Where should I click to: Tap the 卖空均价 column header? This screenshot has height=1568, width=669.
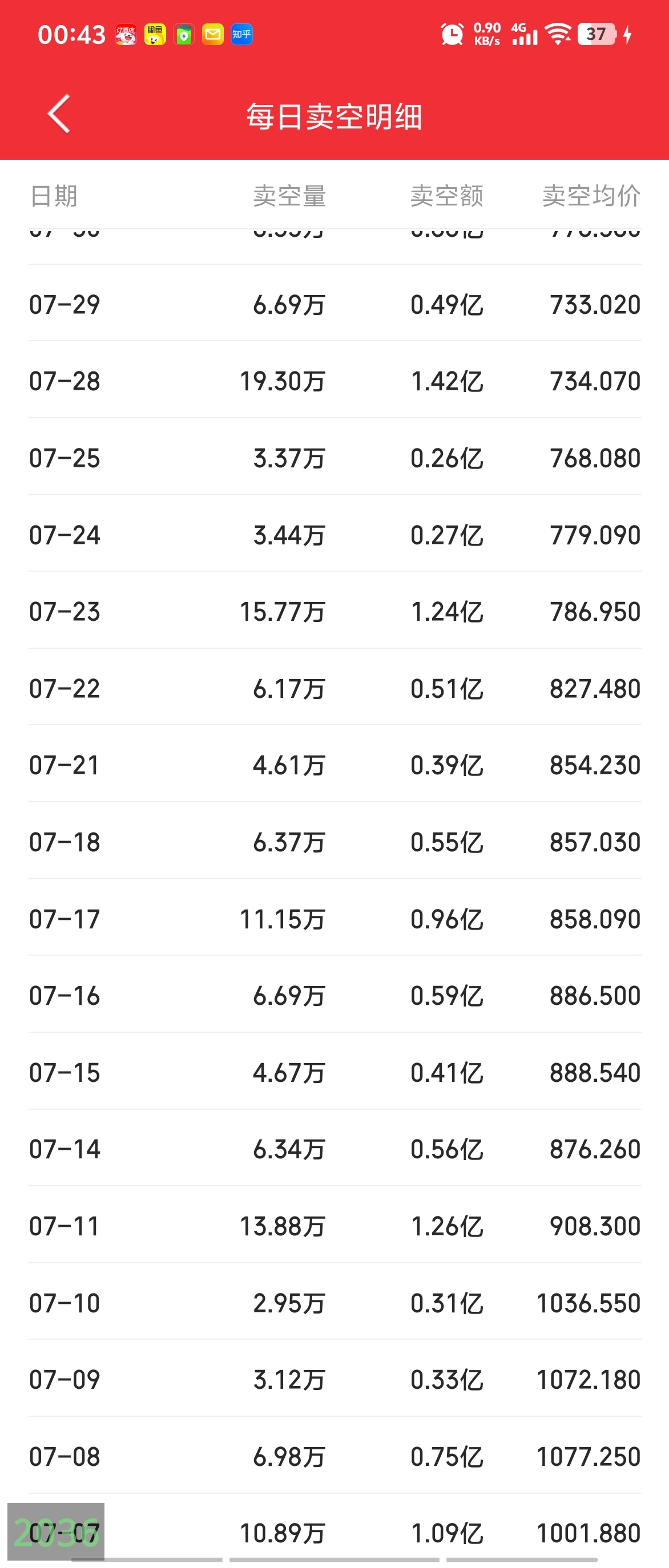(x=591, y=196)
